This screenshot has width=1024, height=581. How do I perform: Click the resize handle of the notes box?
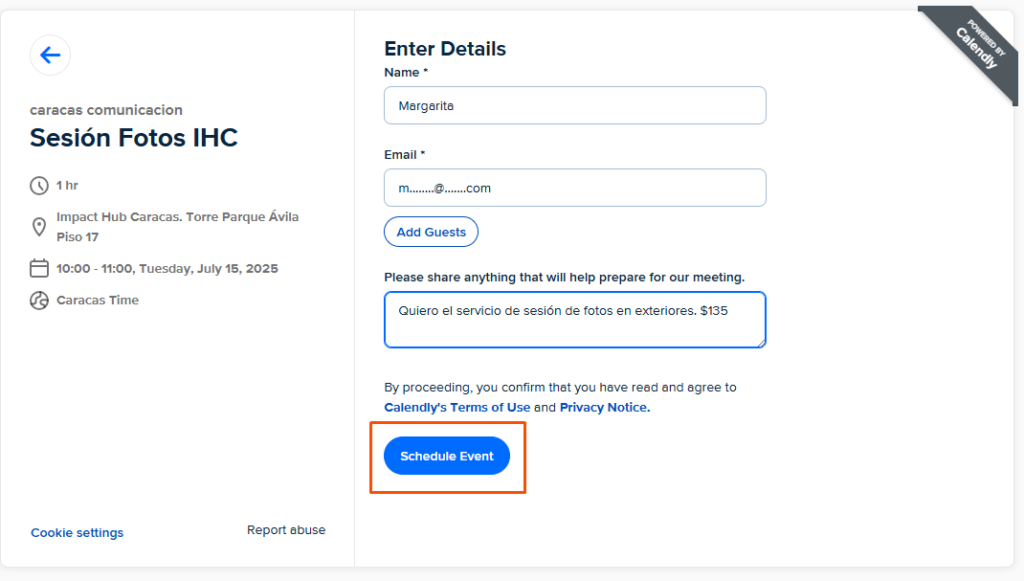761,343
